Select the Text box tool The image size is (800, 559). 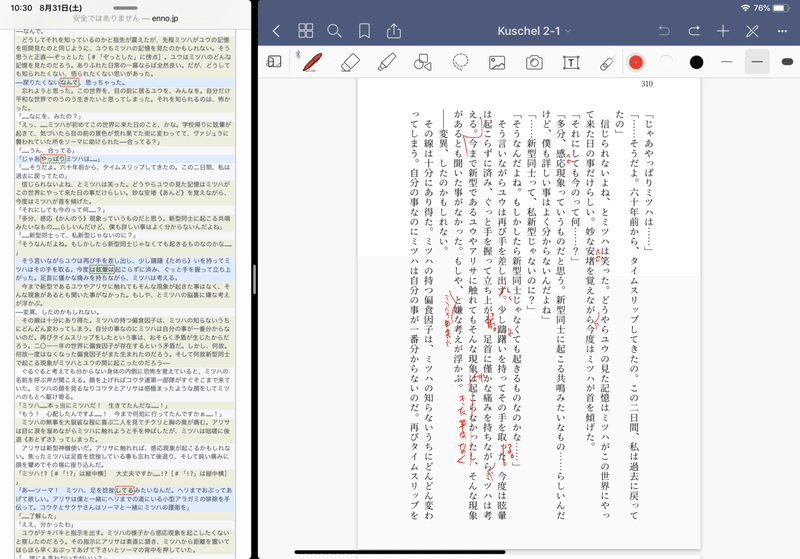[x=571, y=63]
